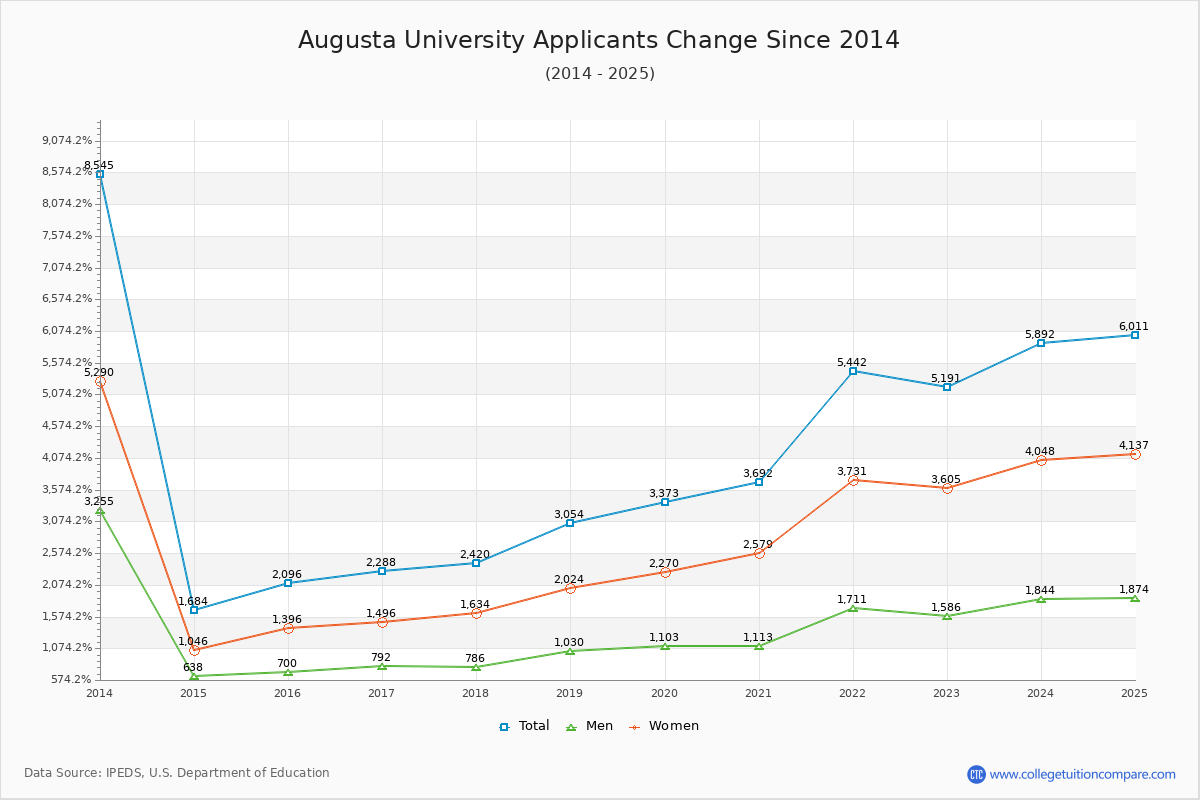Click the Men data point for 2016 (700)

[x=288, y=672]
